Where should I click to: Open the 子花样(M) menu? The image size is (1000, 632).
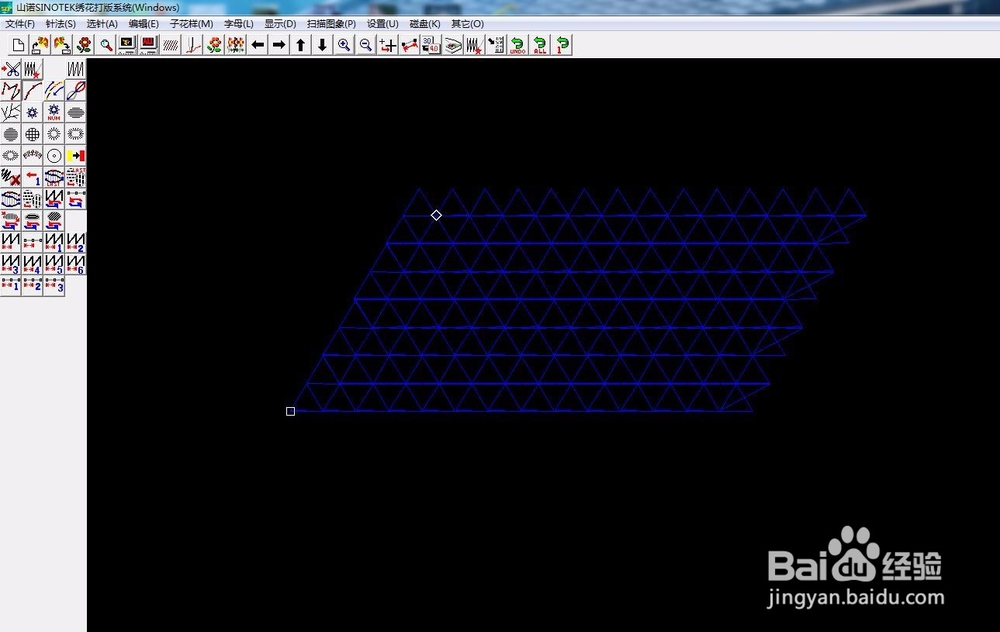point(191,24)
